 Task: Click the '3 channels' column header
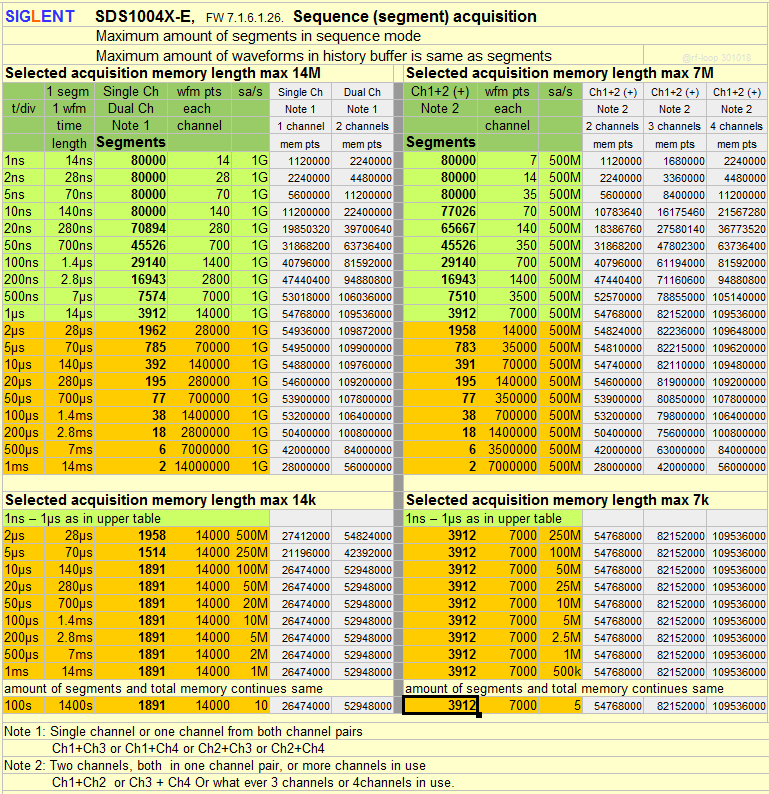675,126
